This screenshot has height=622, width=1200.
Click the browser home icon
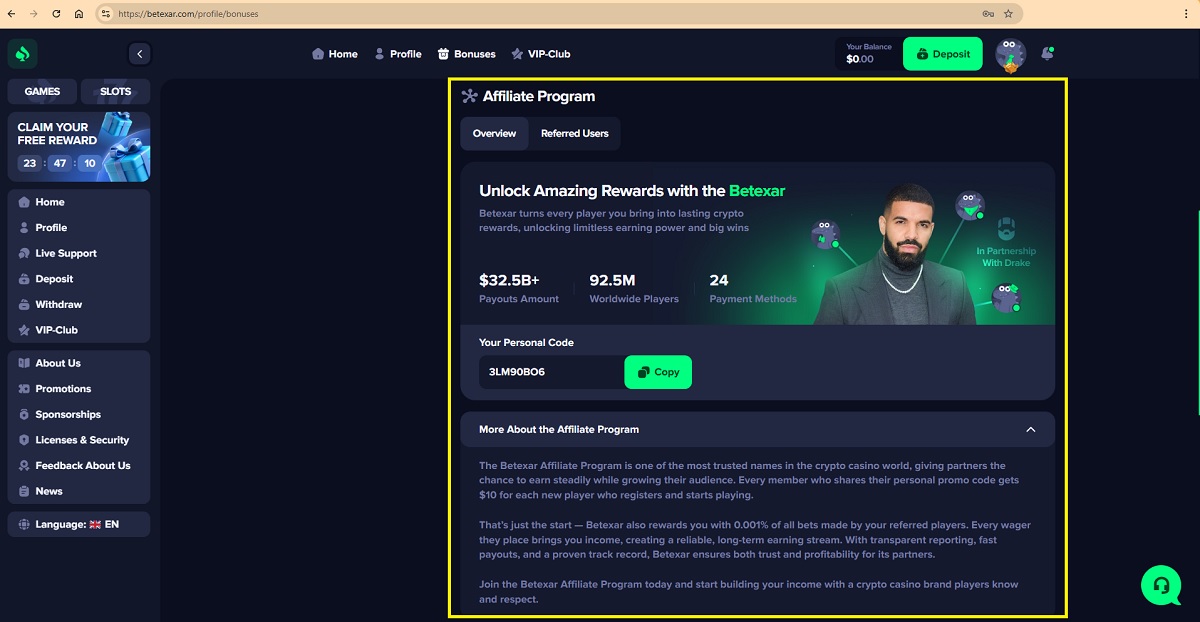(x=79, y=14)
